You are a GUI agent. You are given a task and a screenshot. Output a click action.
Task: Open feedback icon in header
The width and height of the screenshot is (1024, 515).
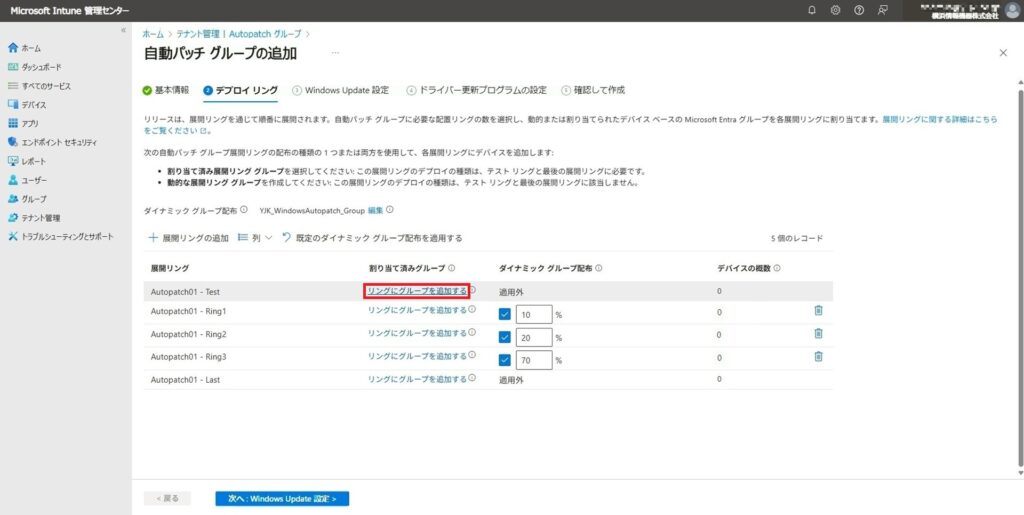pos(883,10)
